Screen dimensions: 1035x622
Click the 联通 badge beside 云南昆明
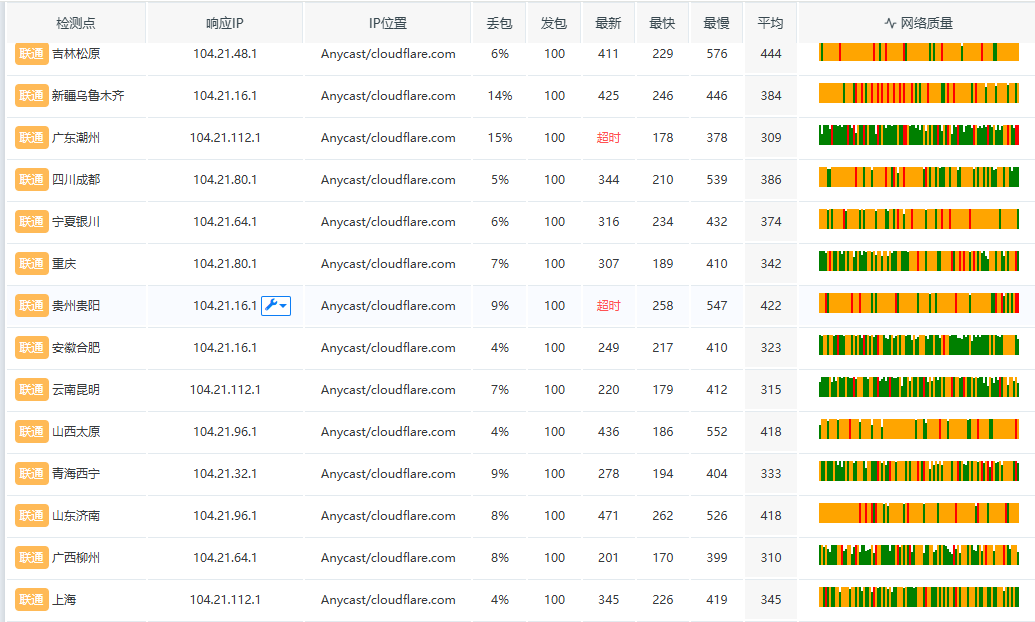point(31,390)
